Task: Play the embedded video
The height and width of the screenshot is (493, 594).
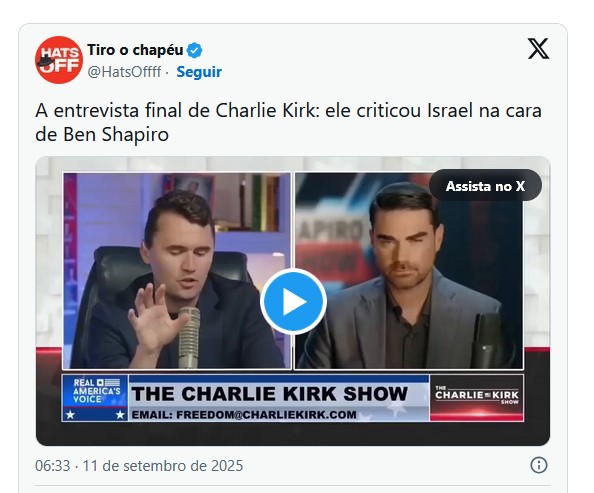Action: click(x=293, y=301)
